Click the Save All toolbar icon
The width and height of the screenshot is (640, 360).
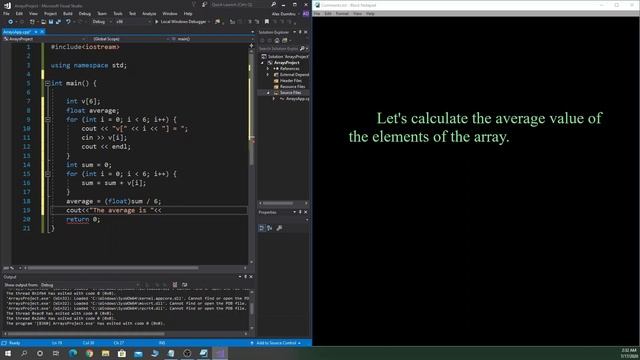tap(58, 22)
